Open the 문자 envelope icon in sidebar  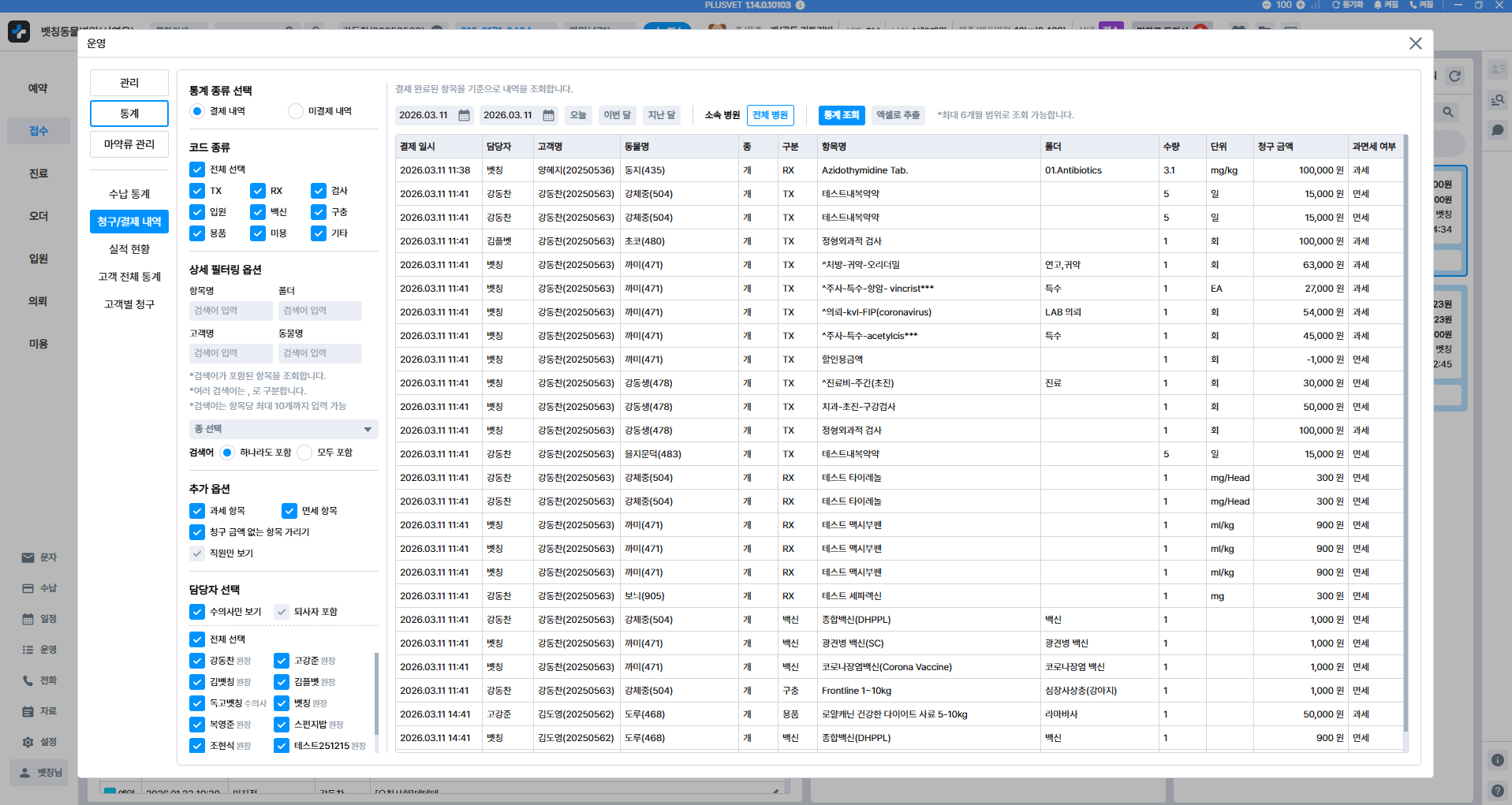pyautogui.click(x=28, y=557)
